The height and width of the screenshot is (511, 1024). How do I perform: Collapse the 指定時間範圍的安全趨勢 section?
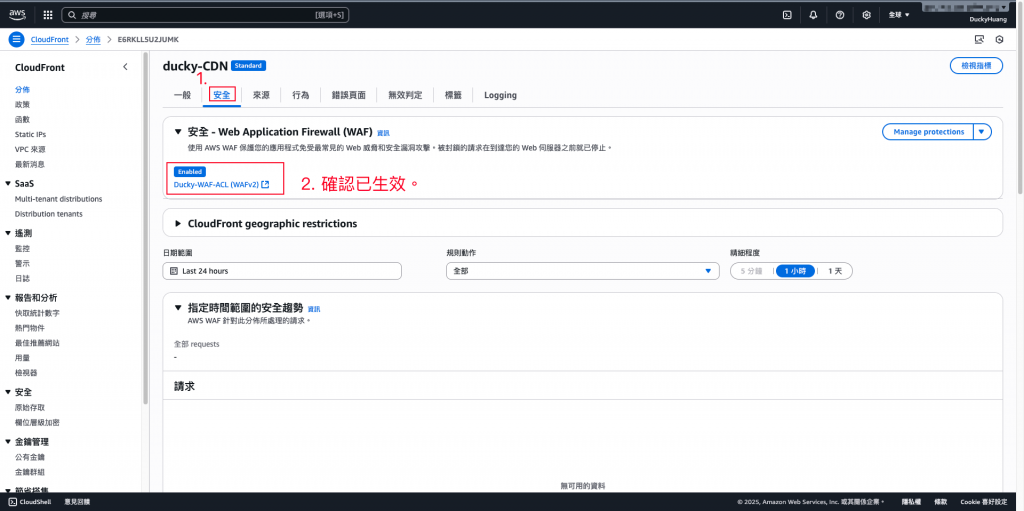(178, 308)
